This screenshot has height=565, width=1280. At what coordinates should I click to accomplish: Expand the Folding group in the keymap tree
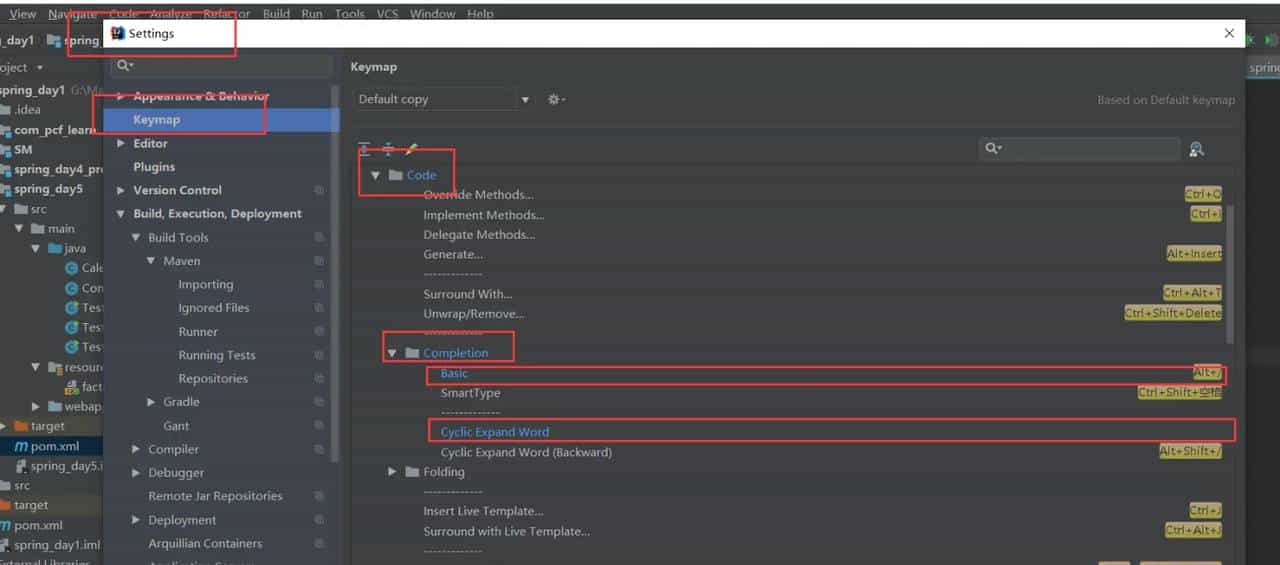click(392, 472)
